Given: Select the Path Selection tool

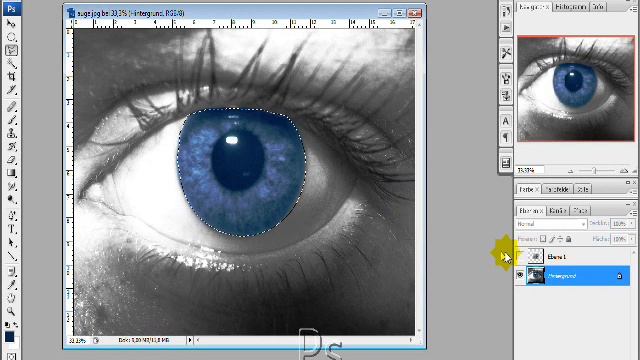Looking at the screenshot, I should [11, 243].
